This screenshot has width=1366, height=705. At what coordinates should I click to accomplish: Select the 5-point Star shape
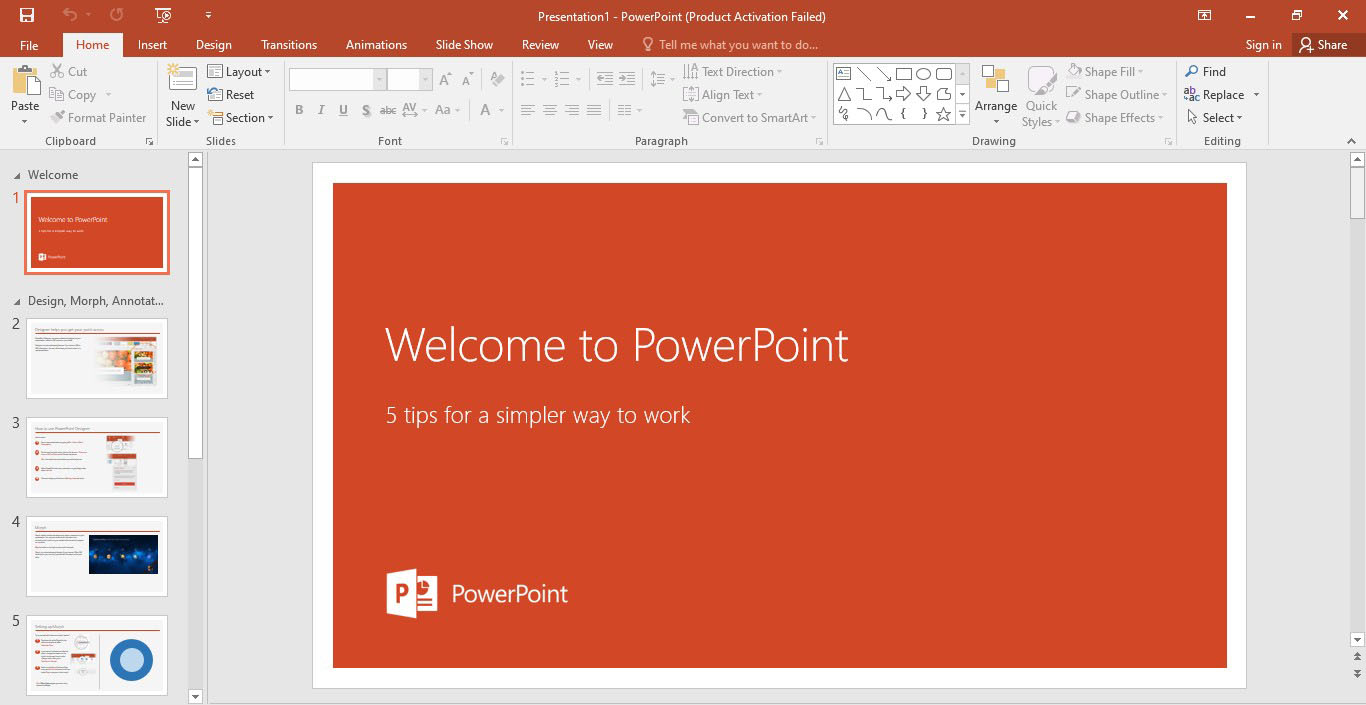tap(944, 114)
